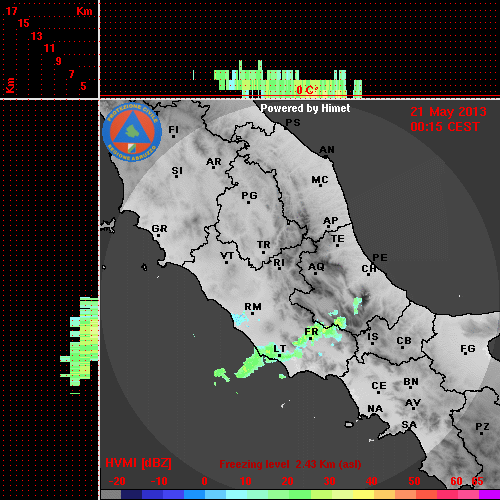Select the date '21 May 2013'
The image size is (500, 500).
448,112
